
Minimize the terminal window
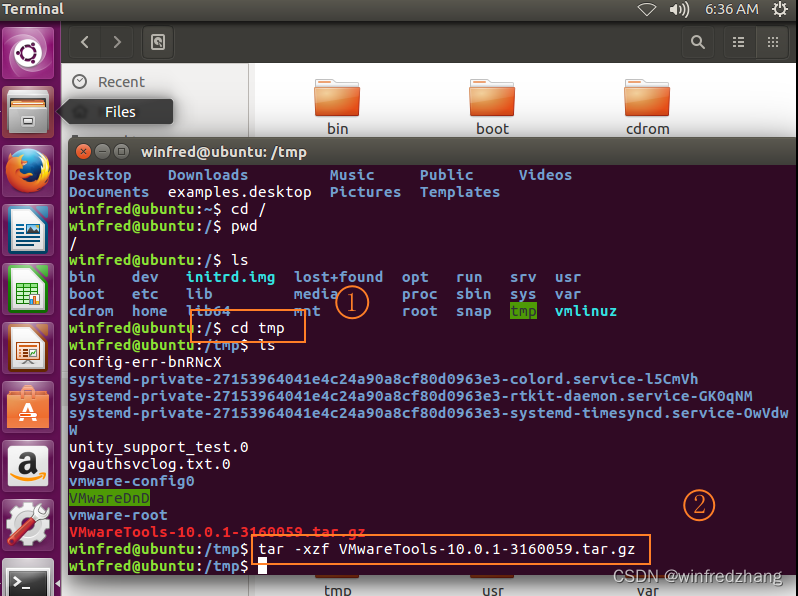coord(102,152)
